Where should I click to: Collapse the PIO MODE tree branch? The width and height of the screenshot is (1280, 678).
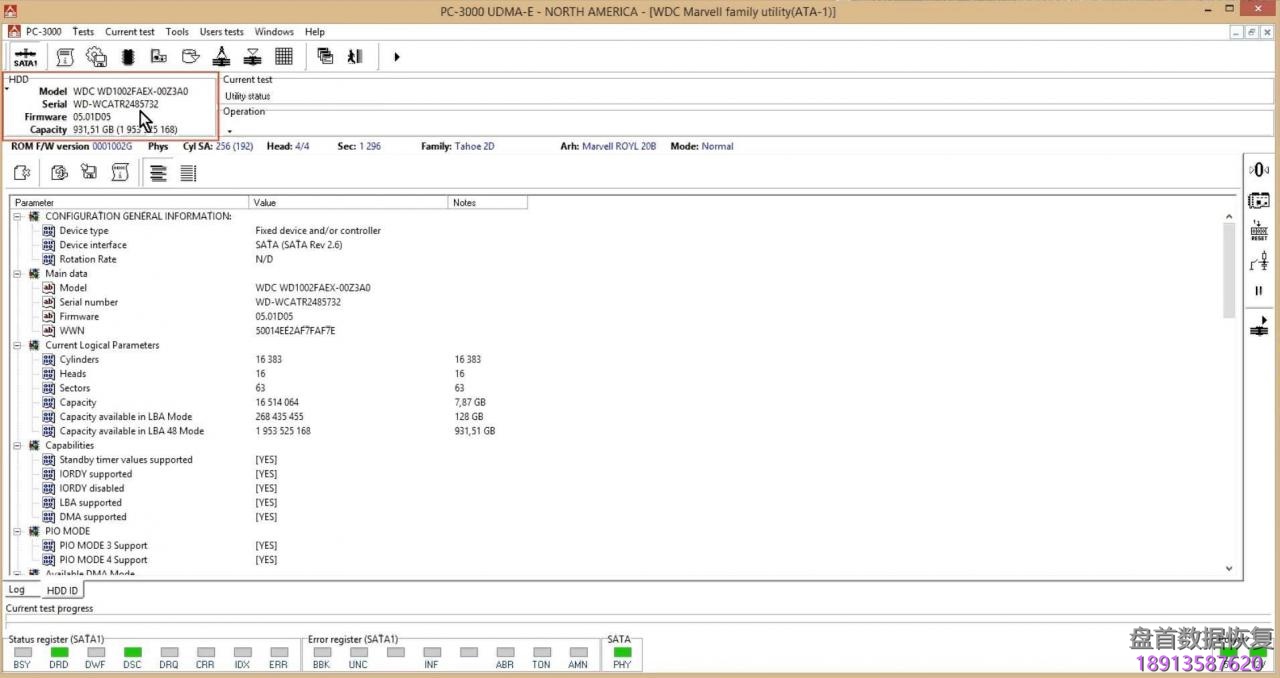tap(17, 531)
